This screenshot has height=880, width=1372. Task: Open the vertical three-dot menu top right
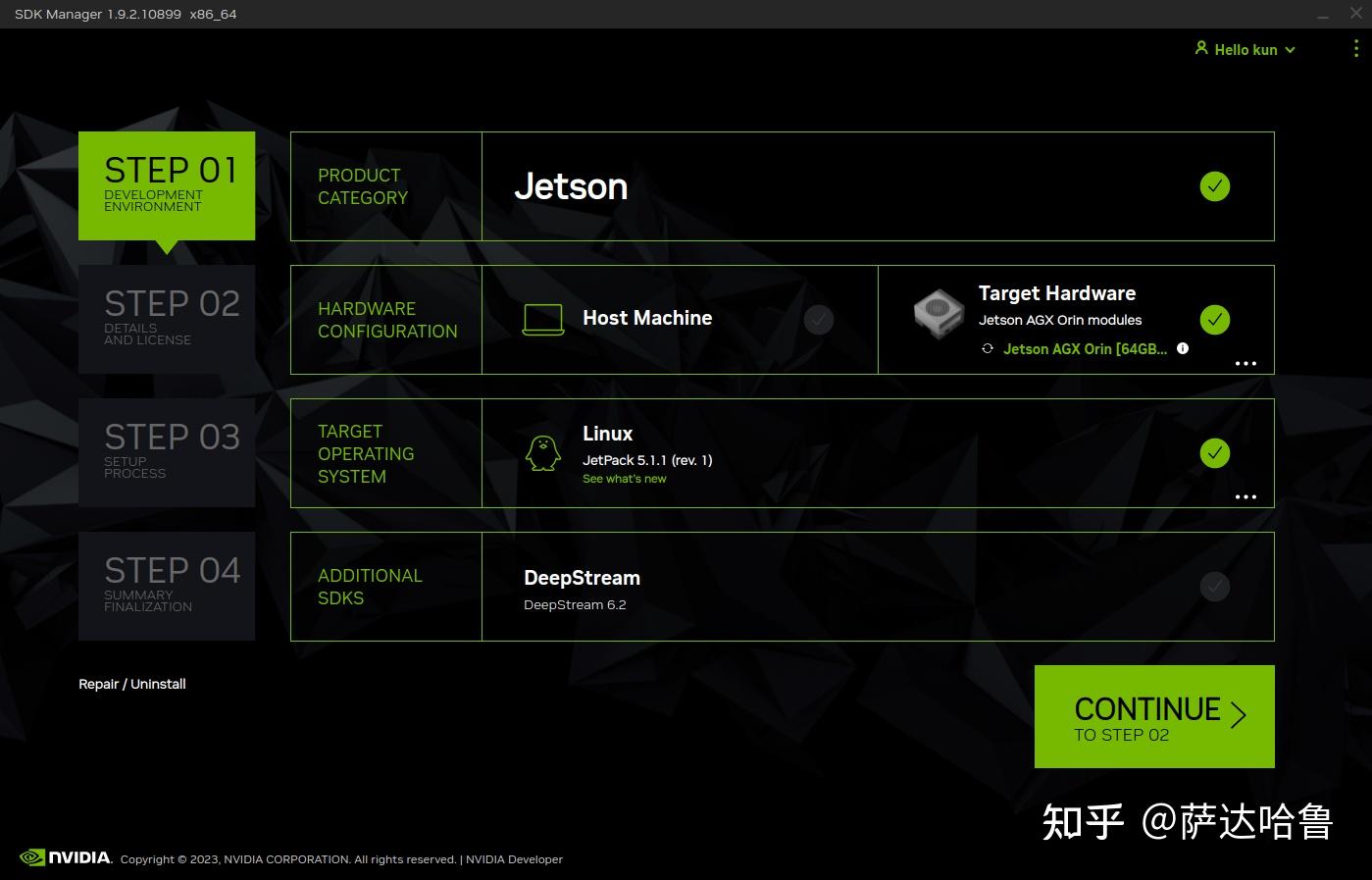point(1356,49)
